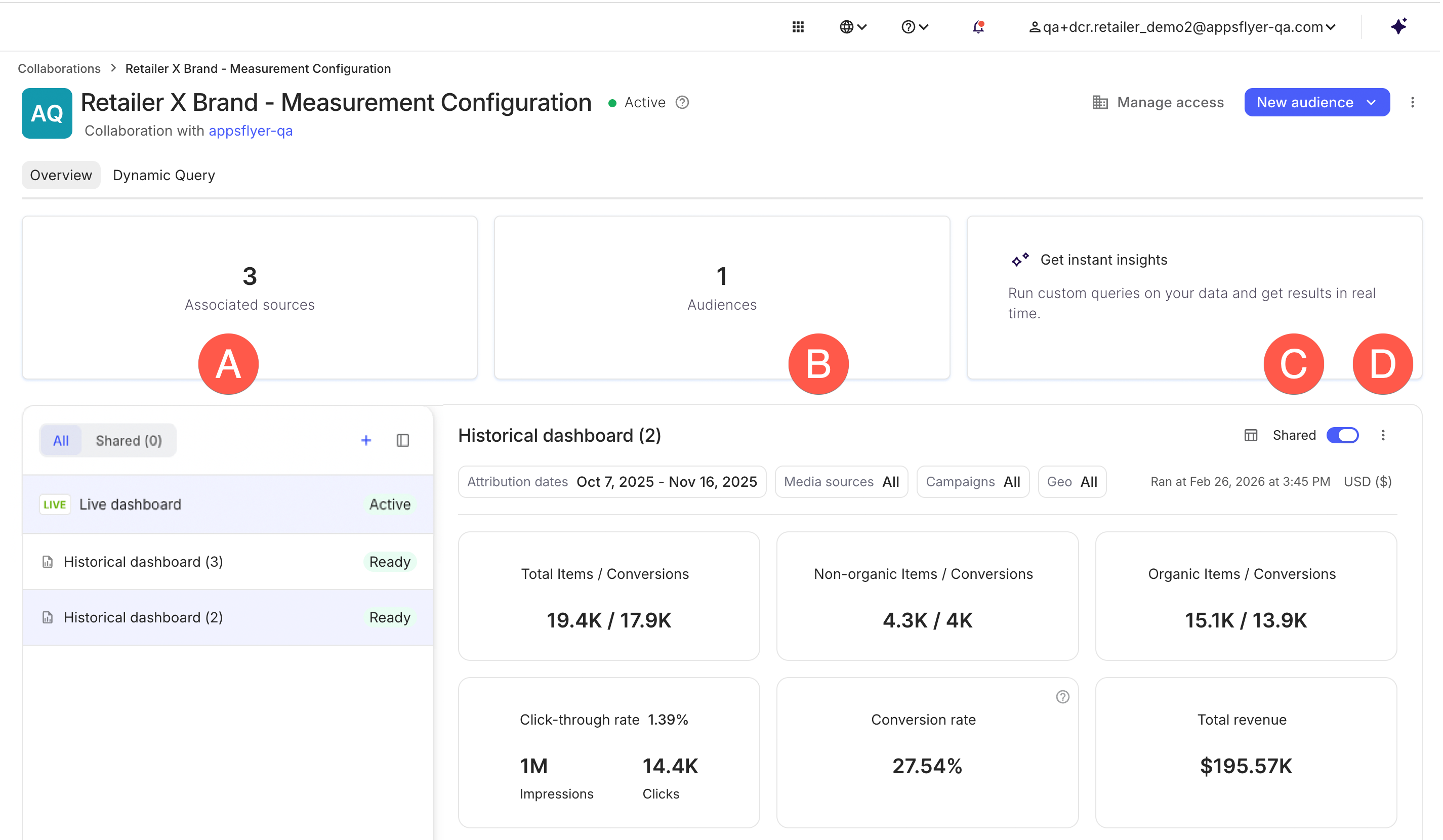Image resolution: width=1443 pixels, height=840 pixels.
Task: Select Historical dashboard (3) in the list
Action: pos(228,562)
